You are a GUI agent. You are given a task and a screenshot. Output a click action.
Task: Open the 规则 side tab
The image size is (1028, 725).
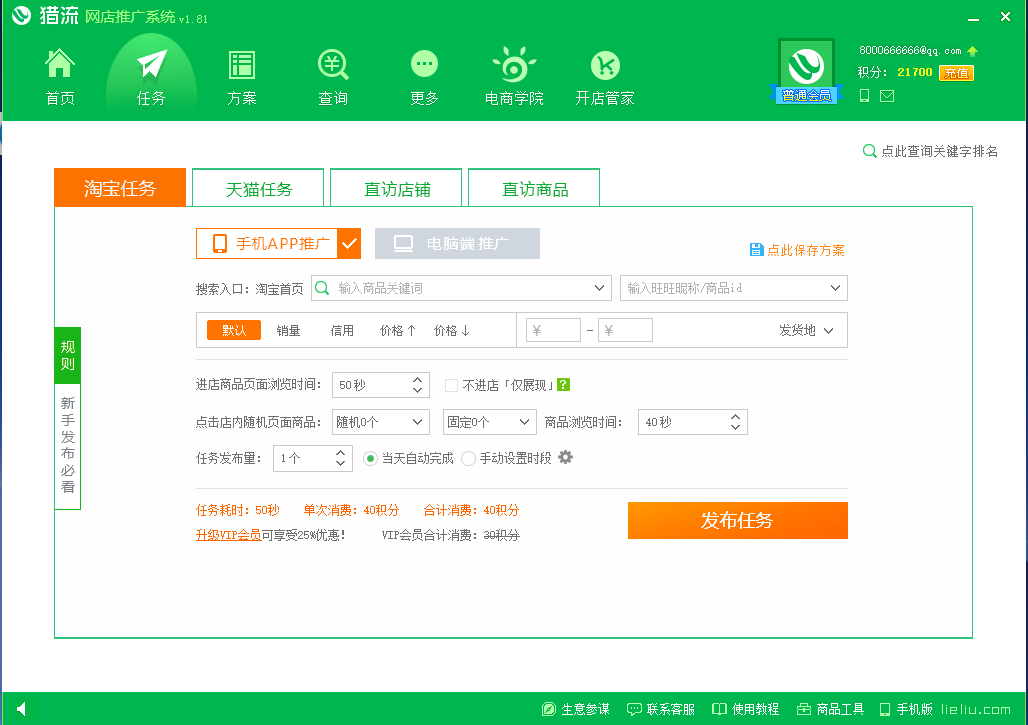pos(68,355)
